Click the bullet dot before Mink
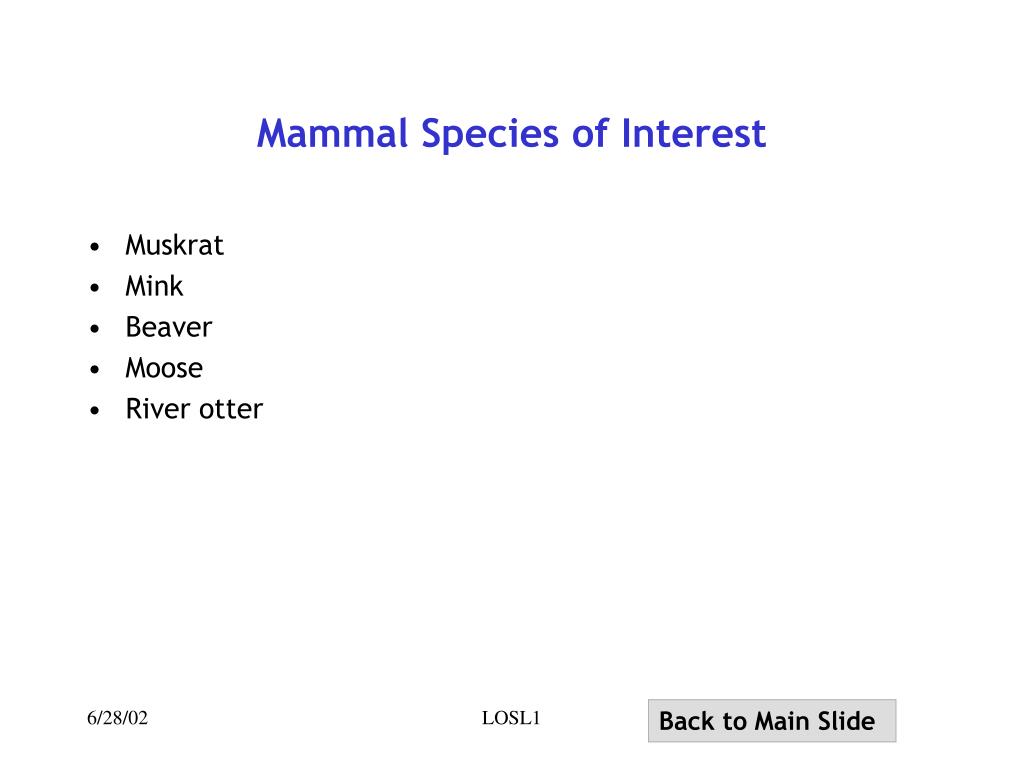 coord(95,287)
